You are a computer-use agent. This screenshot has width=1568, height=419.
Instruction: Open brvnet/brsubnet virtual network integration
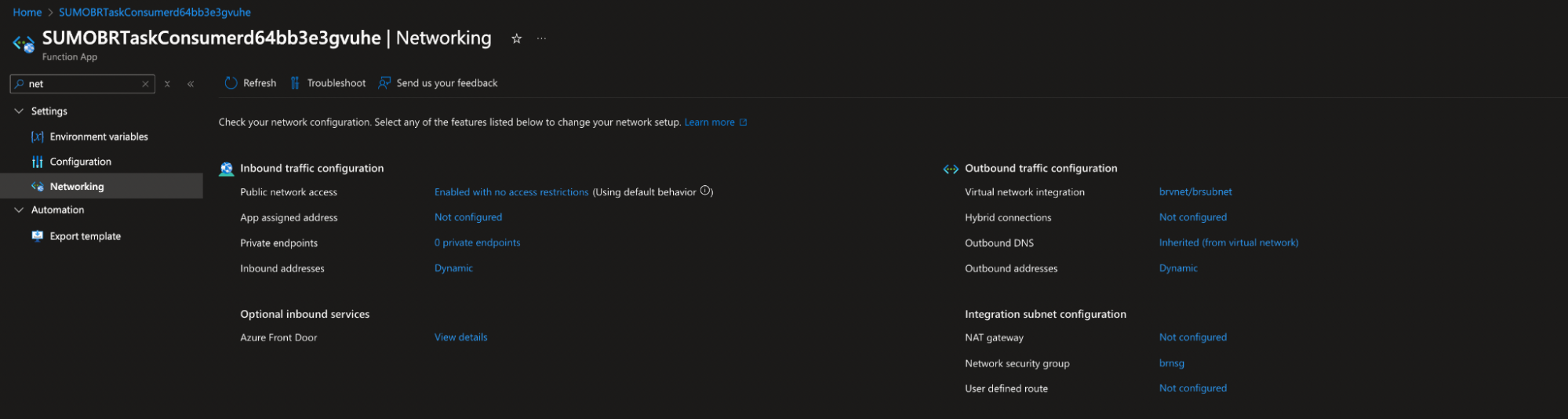point(1195,192)
